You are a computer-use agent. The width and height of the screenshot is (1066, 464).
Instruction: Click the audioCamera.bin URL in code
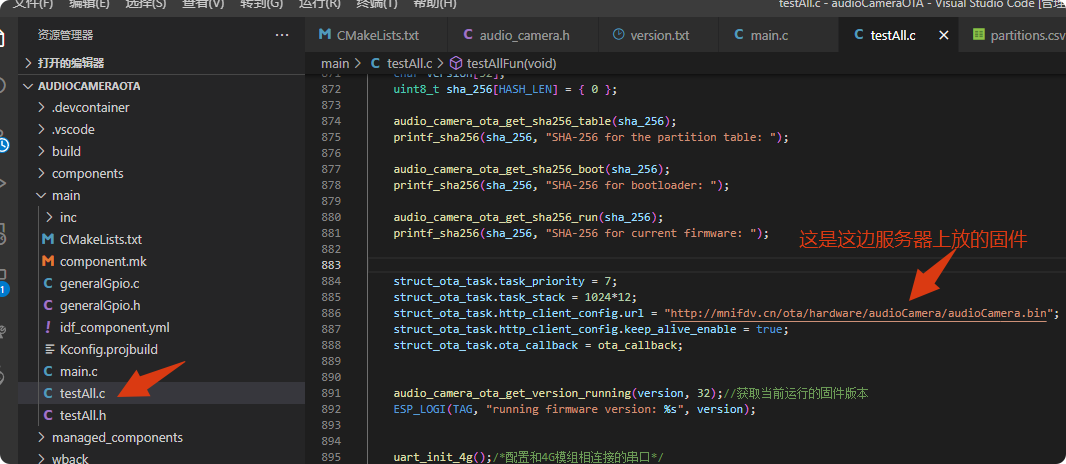860,313
